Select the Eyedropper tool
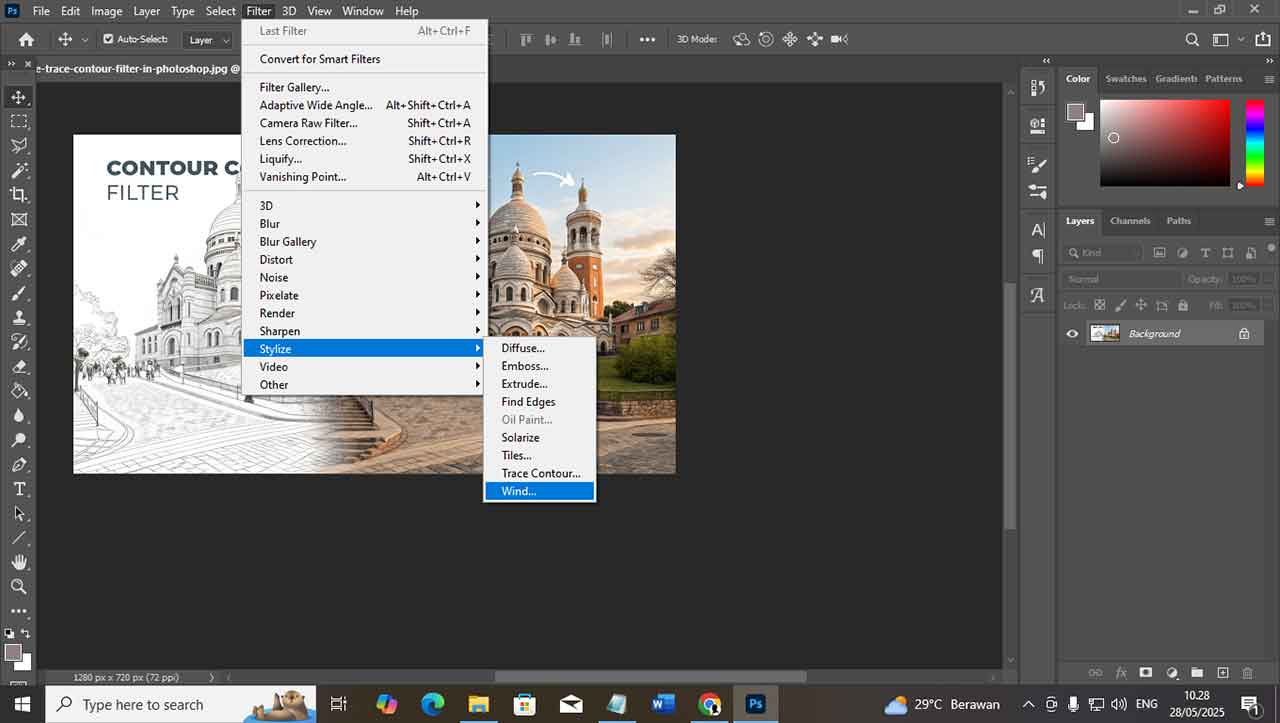Image resolution: width=1280 pixels, height=723 pixels. [x=19, y=244]
